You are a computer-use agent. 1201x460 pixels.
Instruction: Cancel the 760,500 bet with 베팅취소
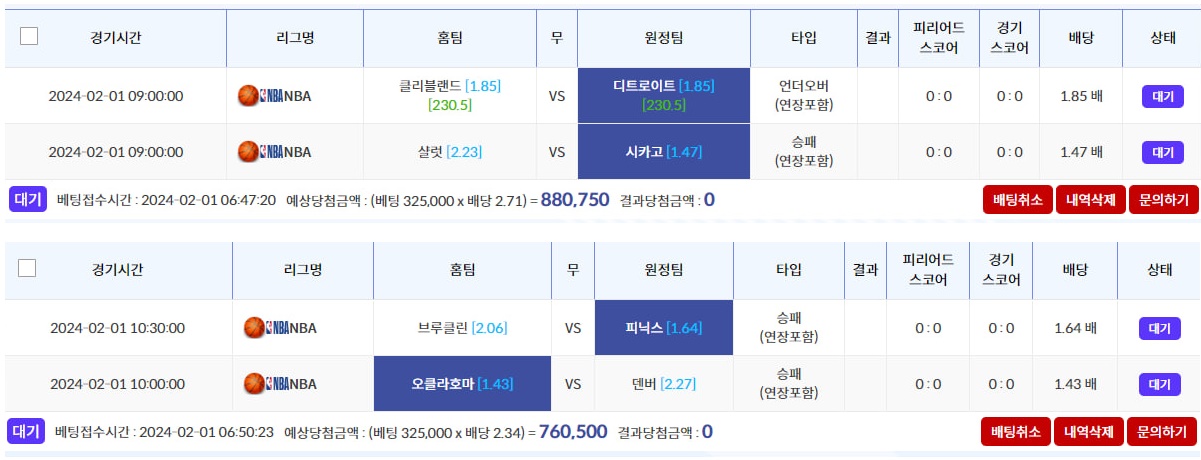[x=1015, y=431]
